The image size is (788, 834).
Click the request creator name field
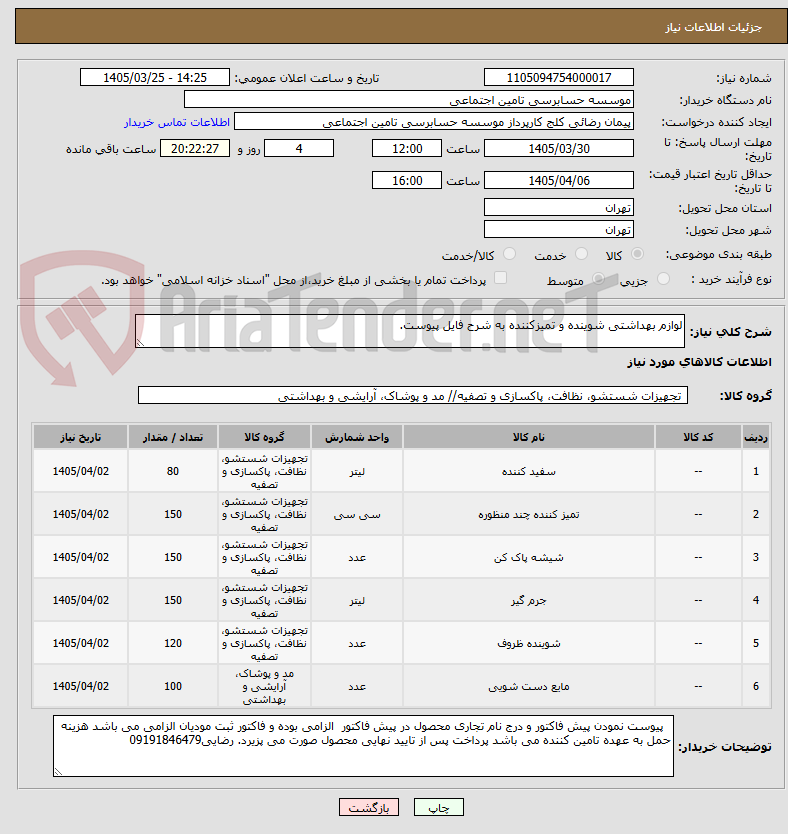point(434,122)
